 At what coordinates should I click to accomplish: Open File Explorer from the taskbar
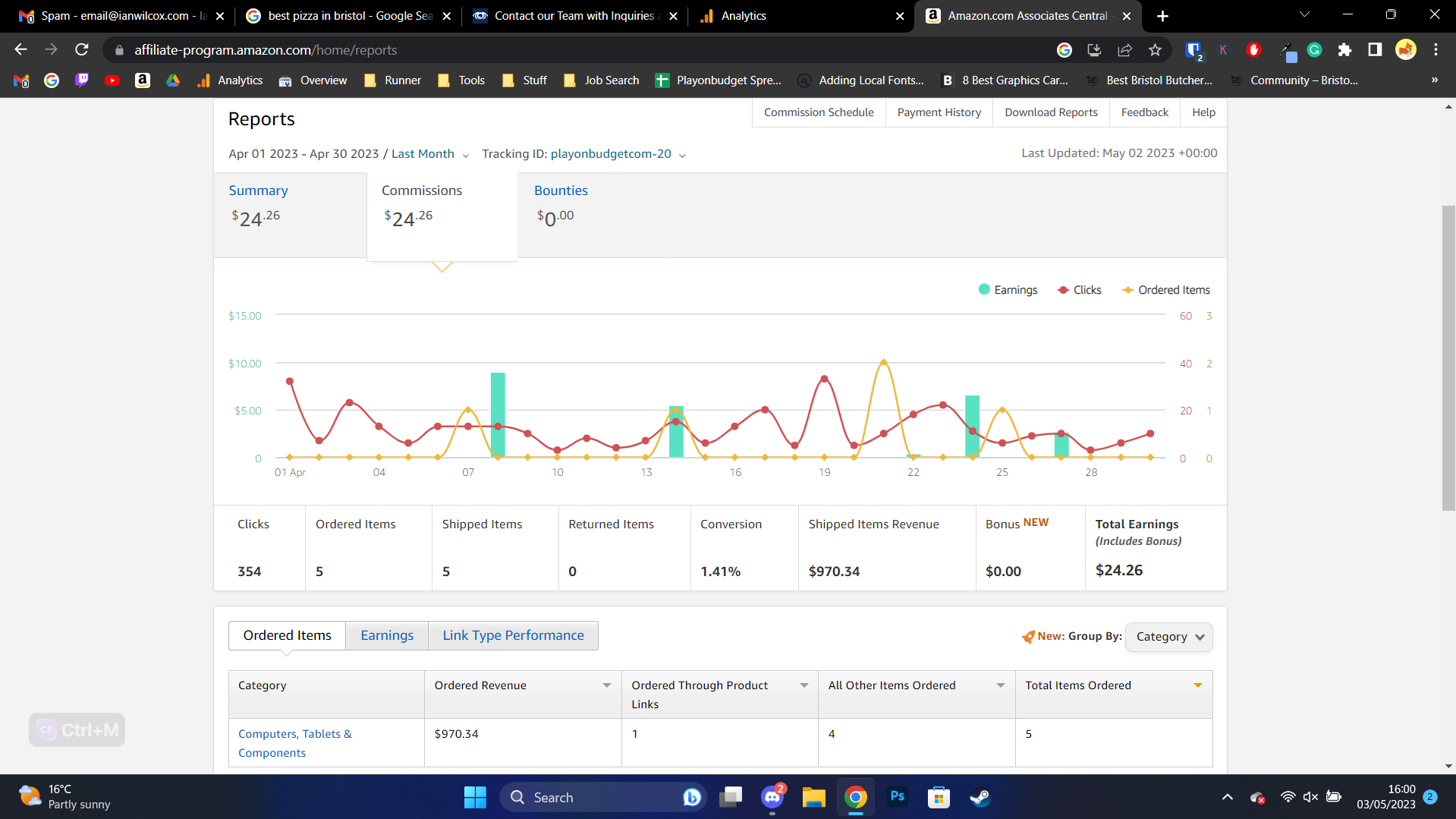tap(813, 797)
